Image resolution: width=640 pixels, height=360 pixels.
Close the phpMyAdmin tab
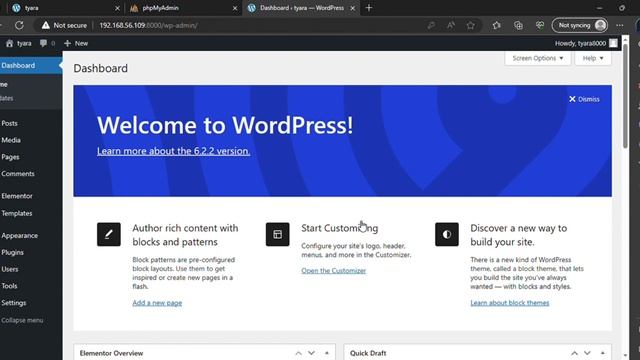tap(235, 8)
